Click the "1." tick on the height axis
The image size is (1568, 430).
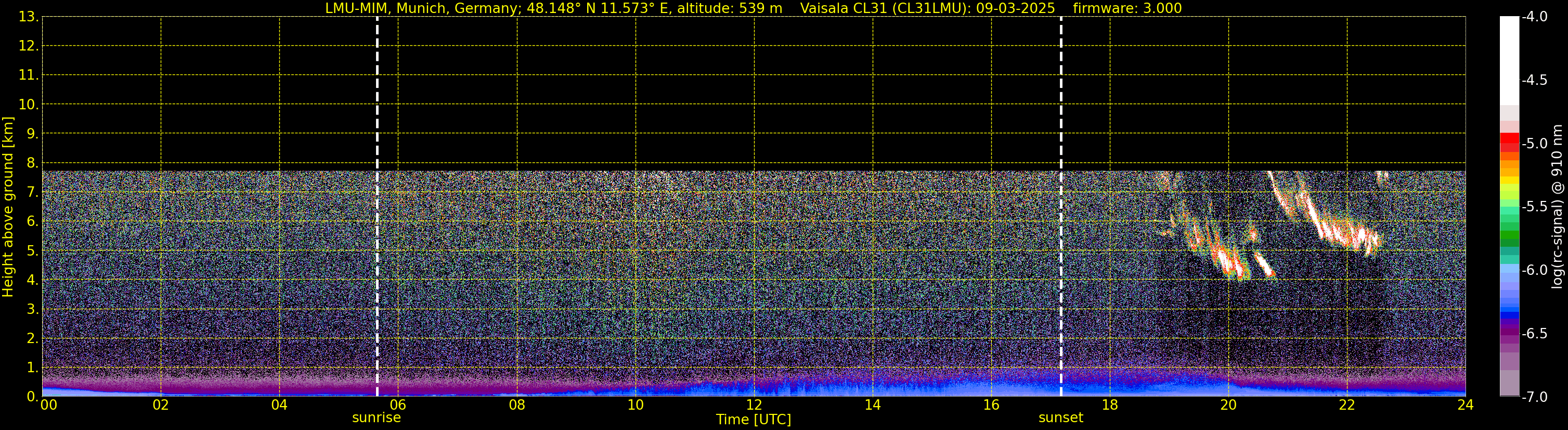[x=32, y=367]
